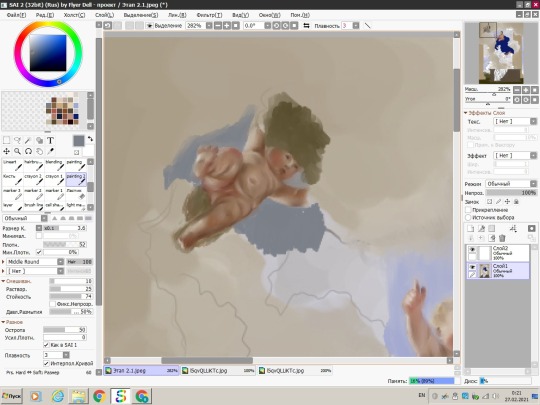Collapse the Смешиван. section
Screen dimensions: 540x405
coord(3,281)
